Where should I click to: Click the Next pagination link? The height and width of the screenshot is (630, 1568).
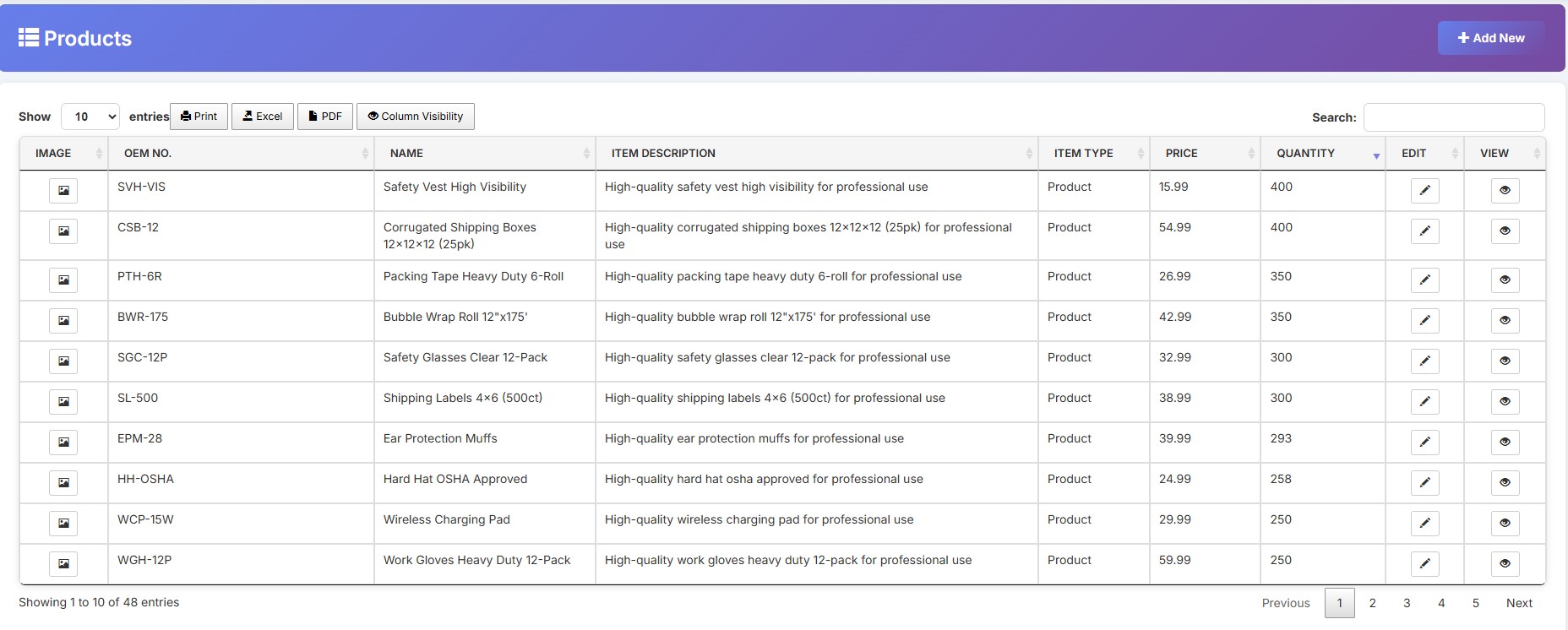point(1519,603)
